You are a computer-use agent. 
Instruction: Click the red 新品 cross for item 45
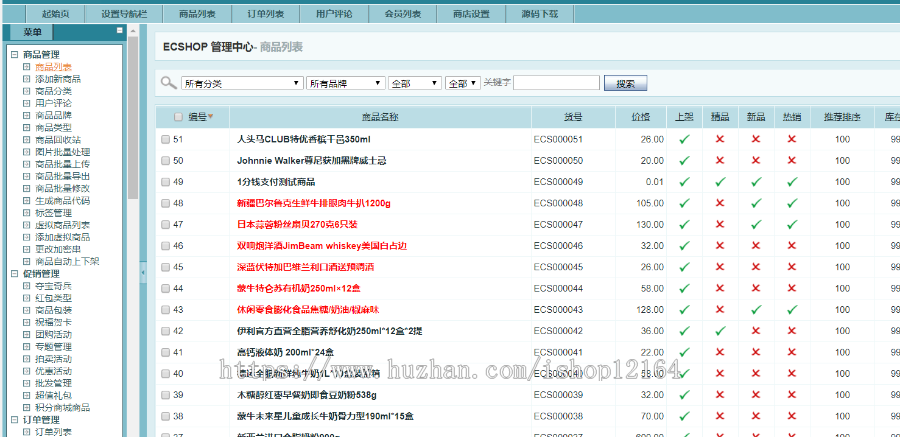coord(756,266)
